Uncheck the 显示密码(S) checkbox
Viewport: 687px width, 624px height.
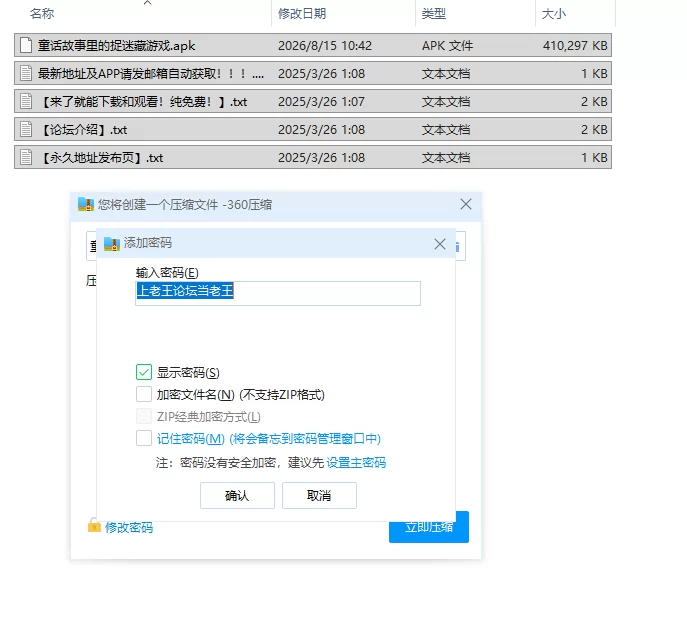tap(144, 372)
